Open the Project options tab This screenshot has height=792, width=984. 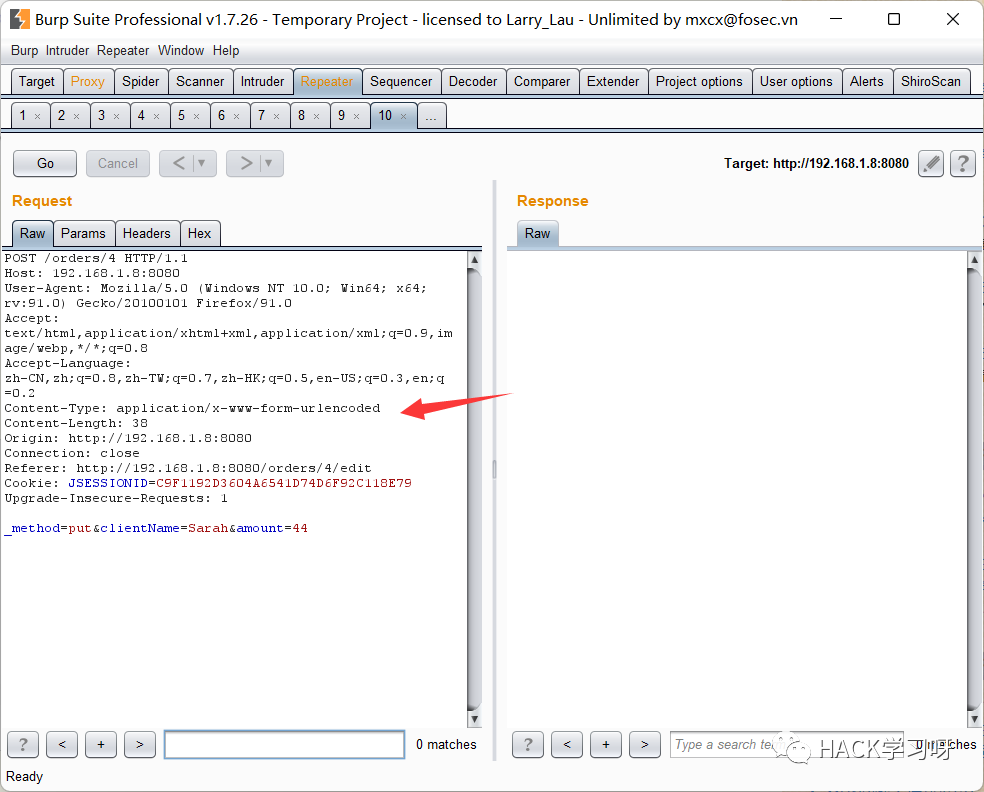(699, 82)
